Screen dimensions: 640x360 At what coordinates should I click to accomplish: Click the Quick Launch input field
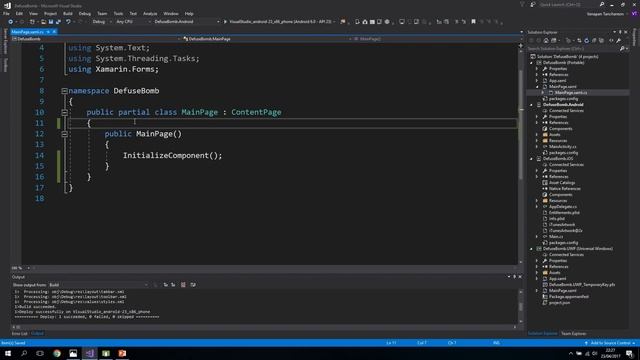568,4
